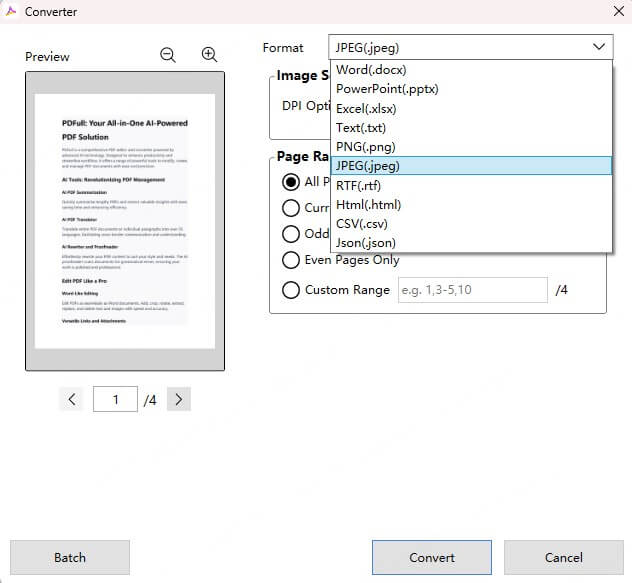This screenshot has height=583, width=632.
Task: Zoom out the preview with minus magnifier
Action: pyautogui.click(x=168, y=55)
